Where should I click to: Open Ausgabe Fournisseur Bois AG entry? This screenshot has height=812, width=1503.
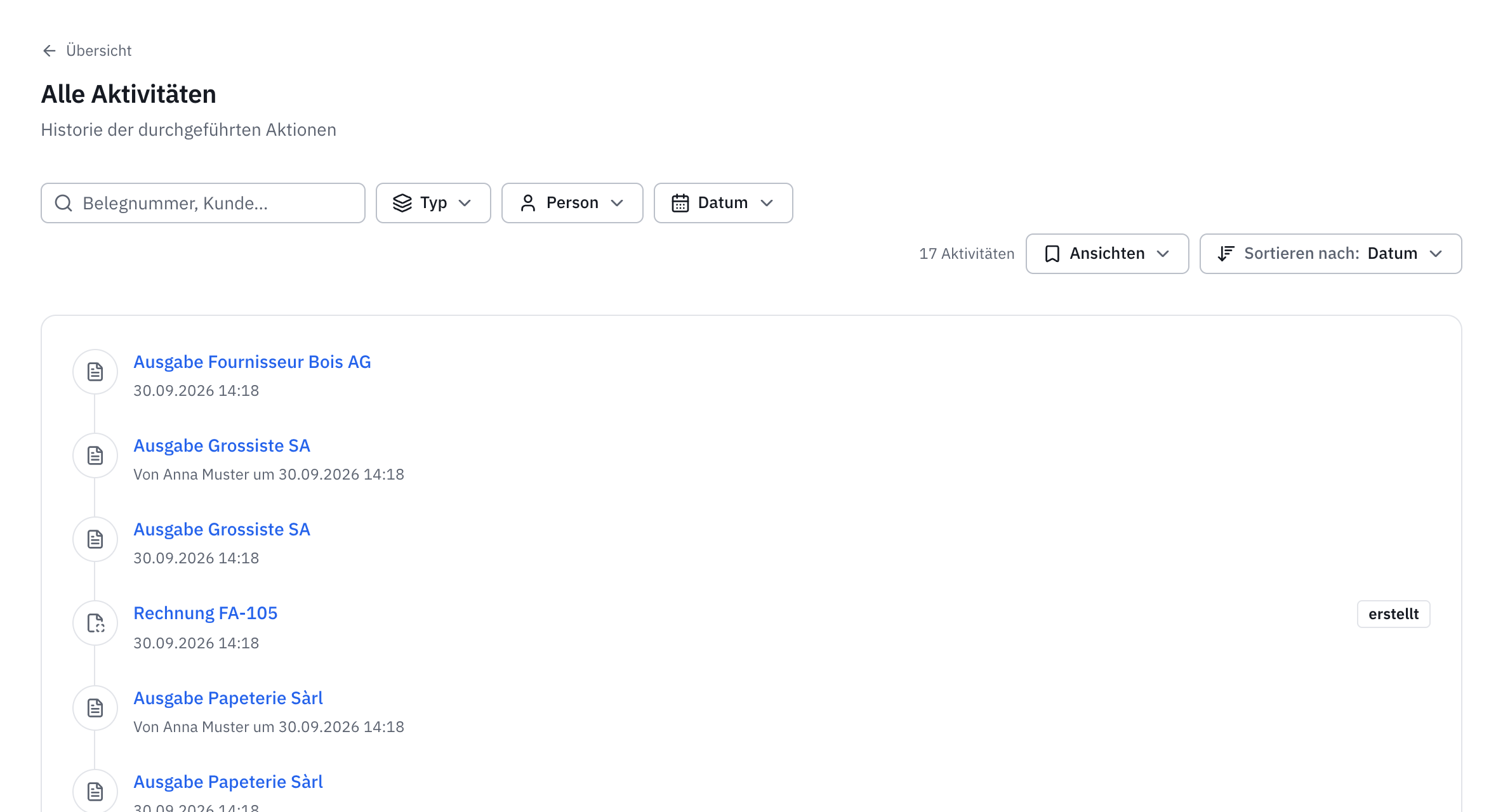(252, 362)
